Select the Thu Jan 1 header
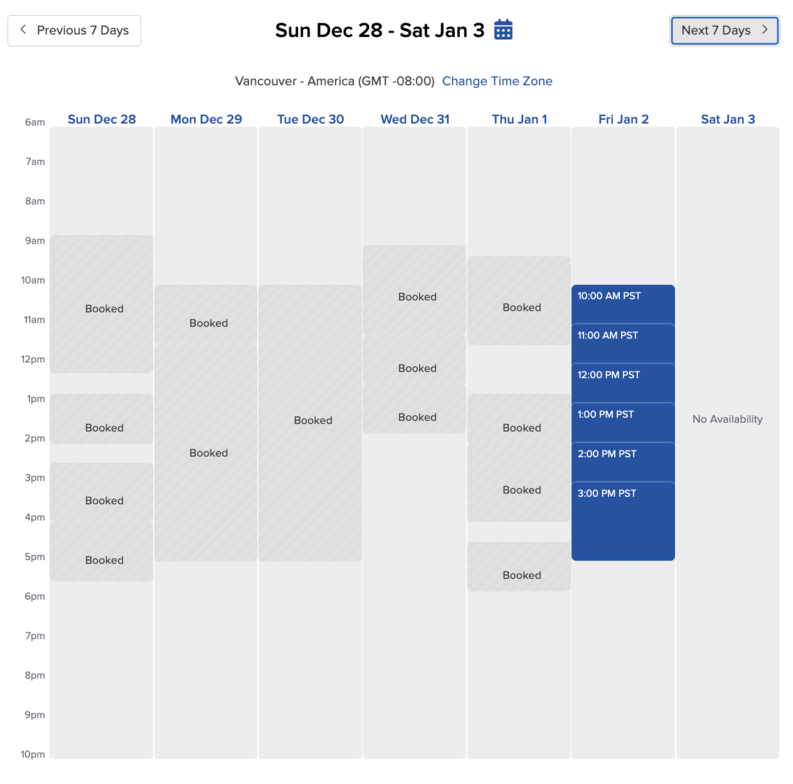The height and width of the screenshot is (784, 793). point(519,119)
